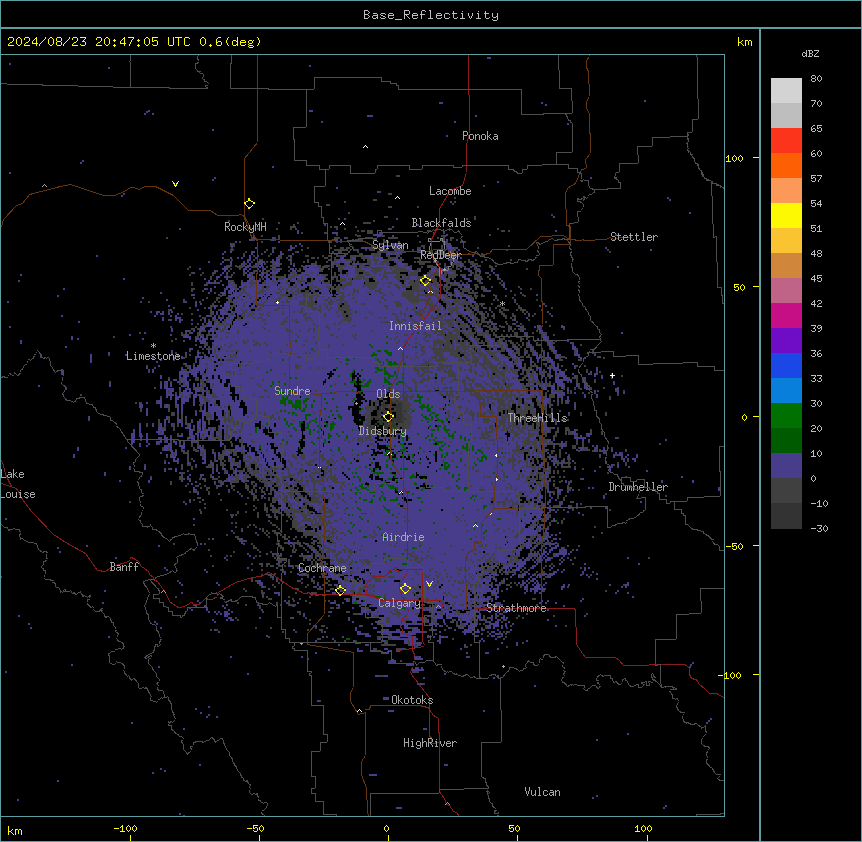
Task: Click the yellow V marker northeast of Calgary
Action: tap(429, 584)
